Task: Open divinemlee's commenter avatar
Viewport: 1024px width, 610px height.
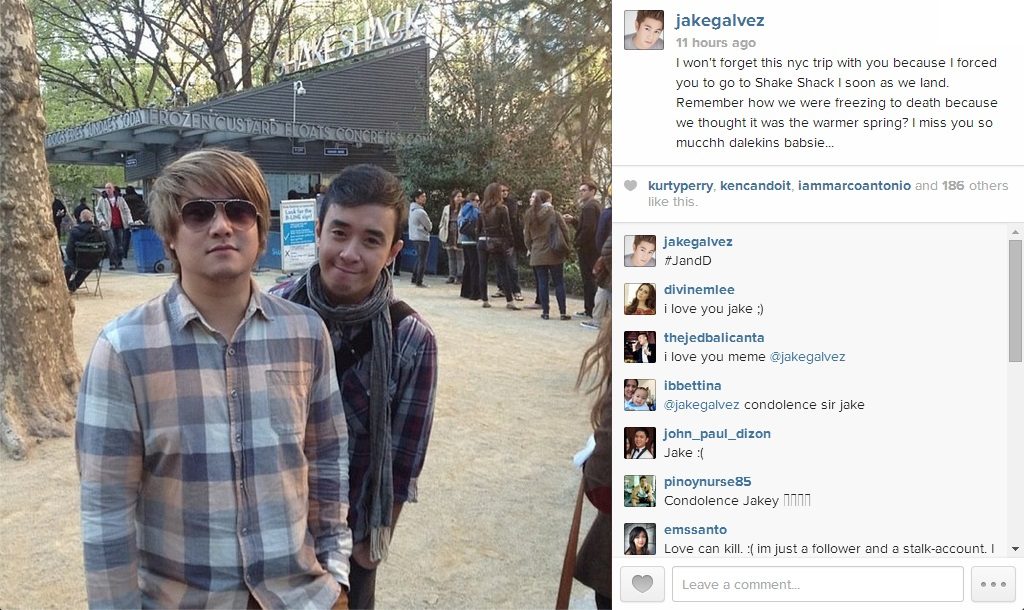Action: [639, 299]
